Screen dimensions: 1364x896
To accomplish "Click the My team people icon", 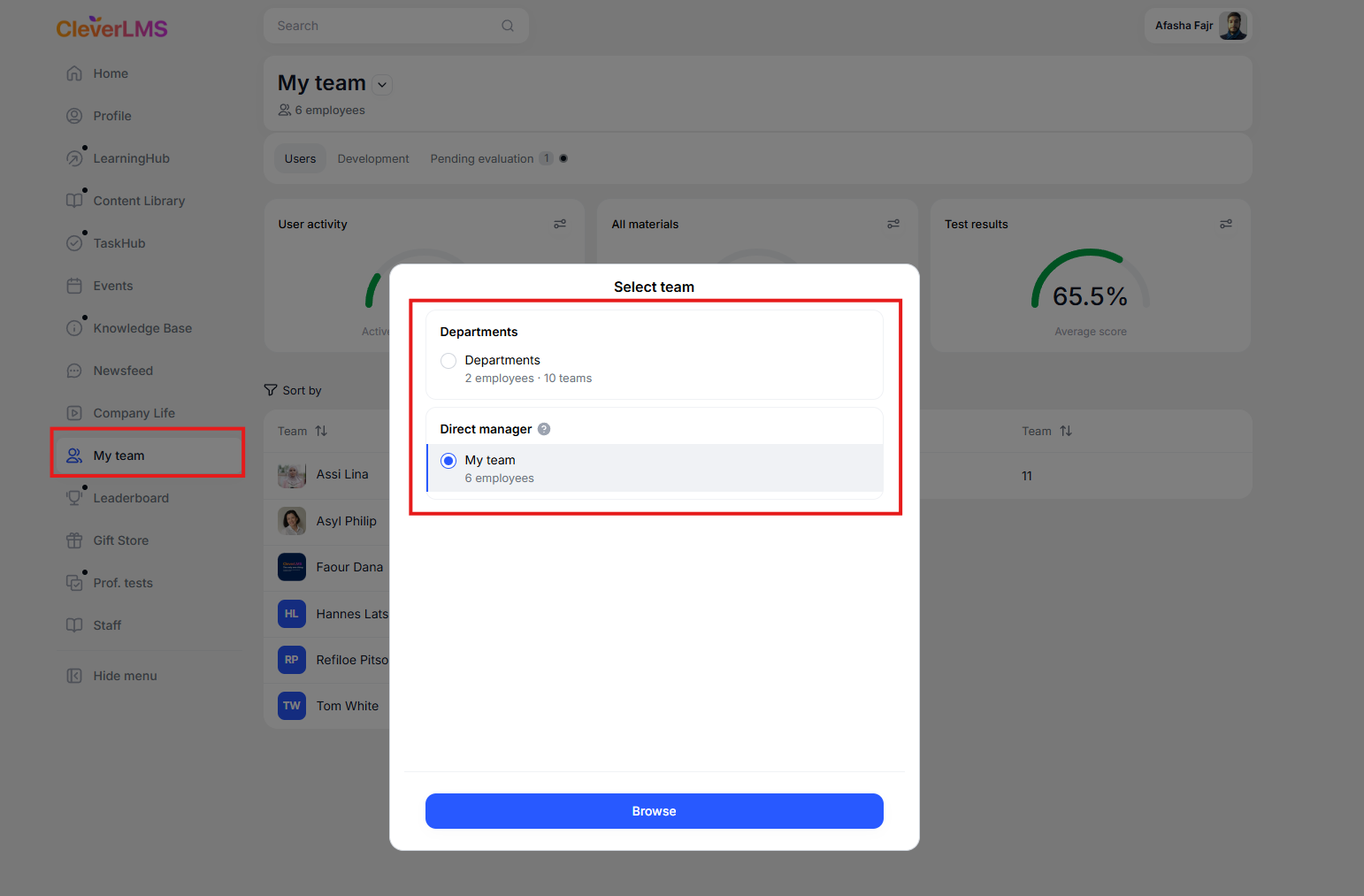I will pyautogui.click(x=74, y=456).
